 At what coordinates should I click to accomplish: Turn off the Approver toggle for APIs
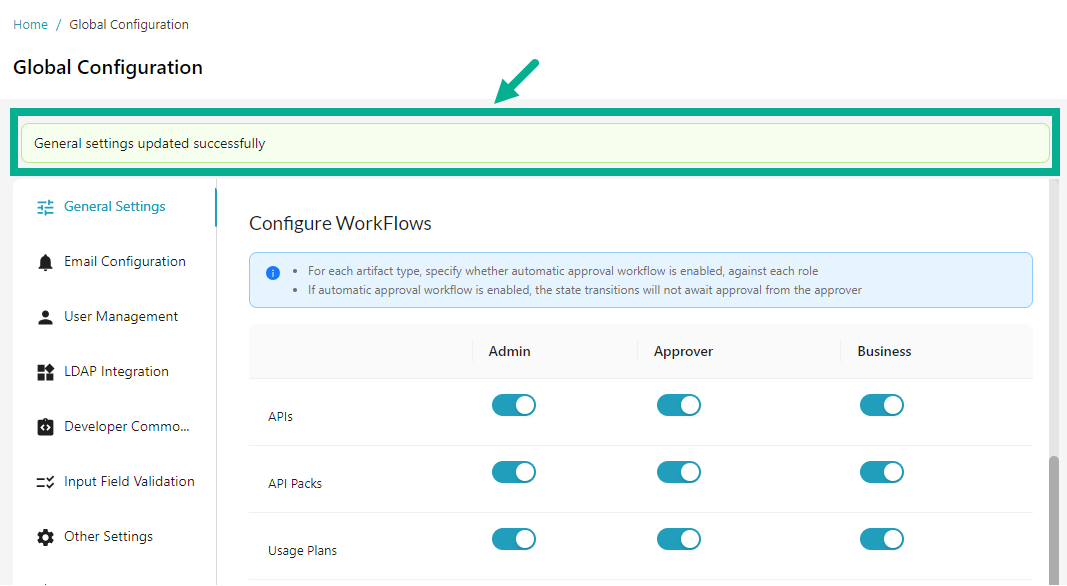[x=679, y=405]
